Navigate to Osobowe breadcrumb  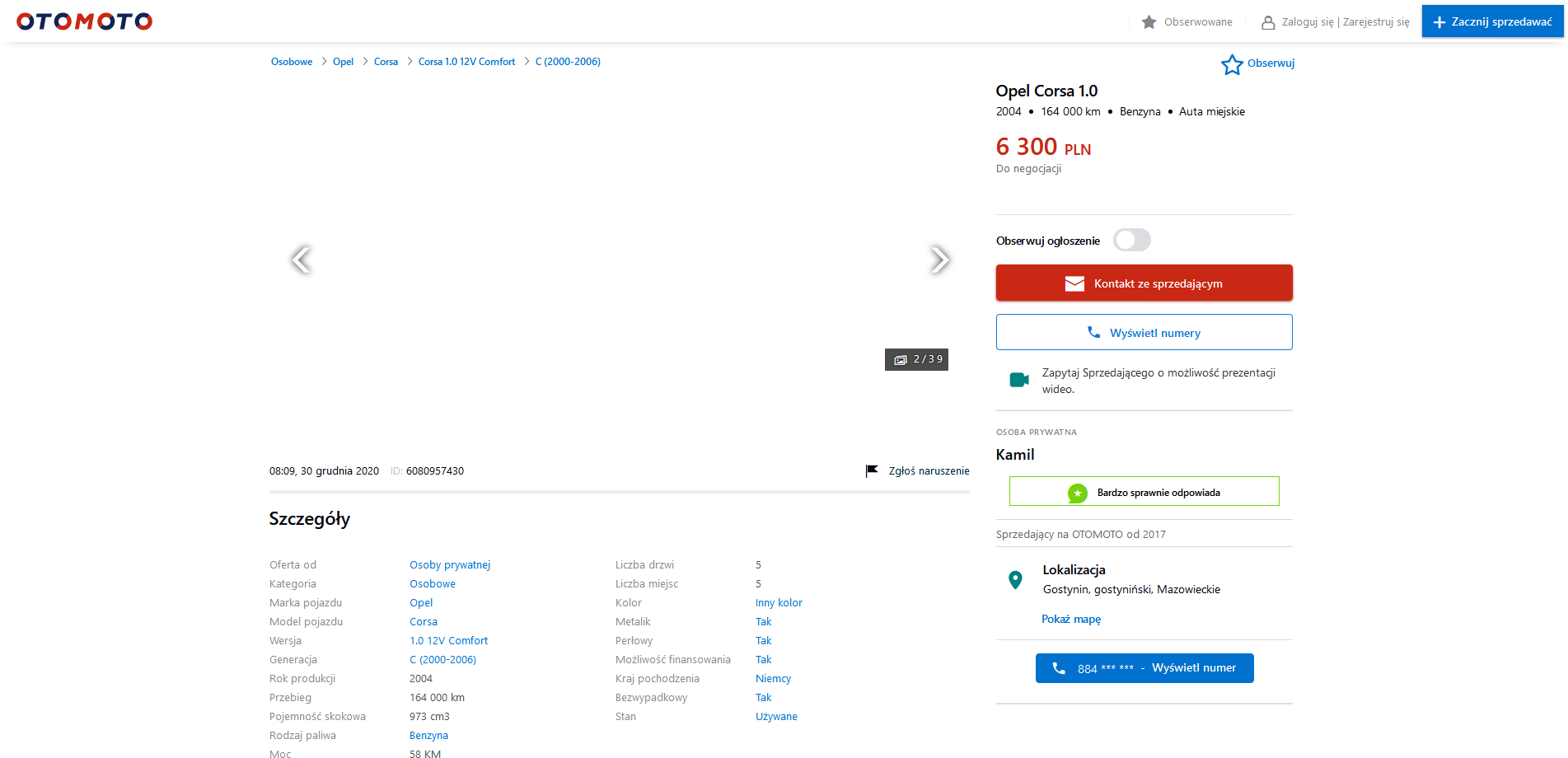click(x=292, y=62)
